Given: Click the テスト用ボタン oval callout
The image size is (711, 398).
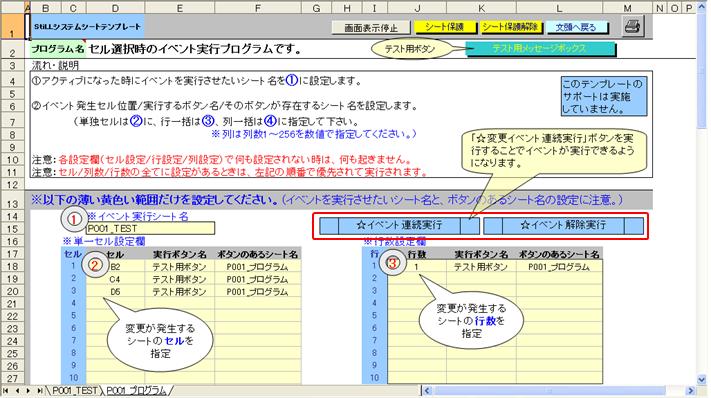Looking at the screenshot, I should point(410,49).
